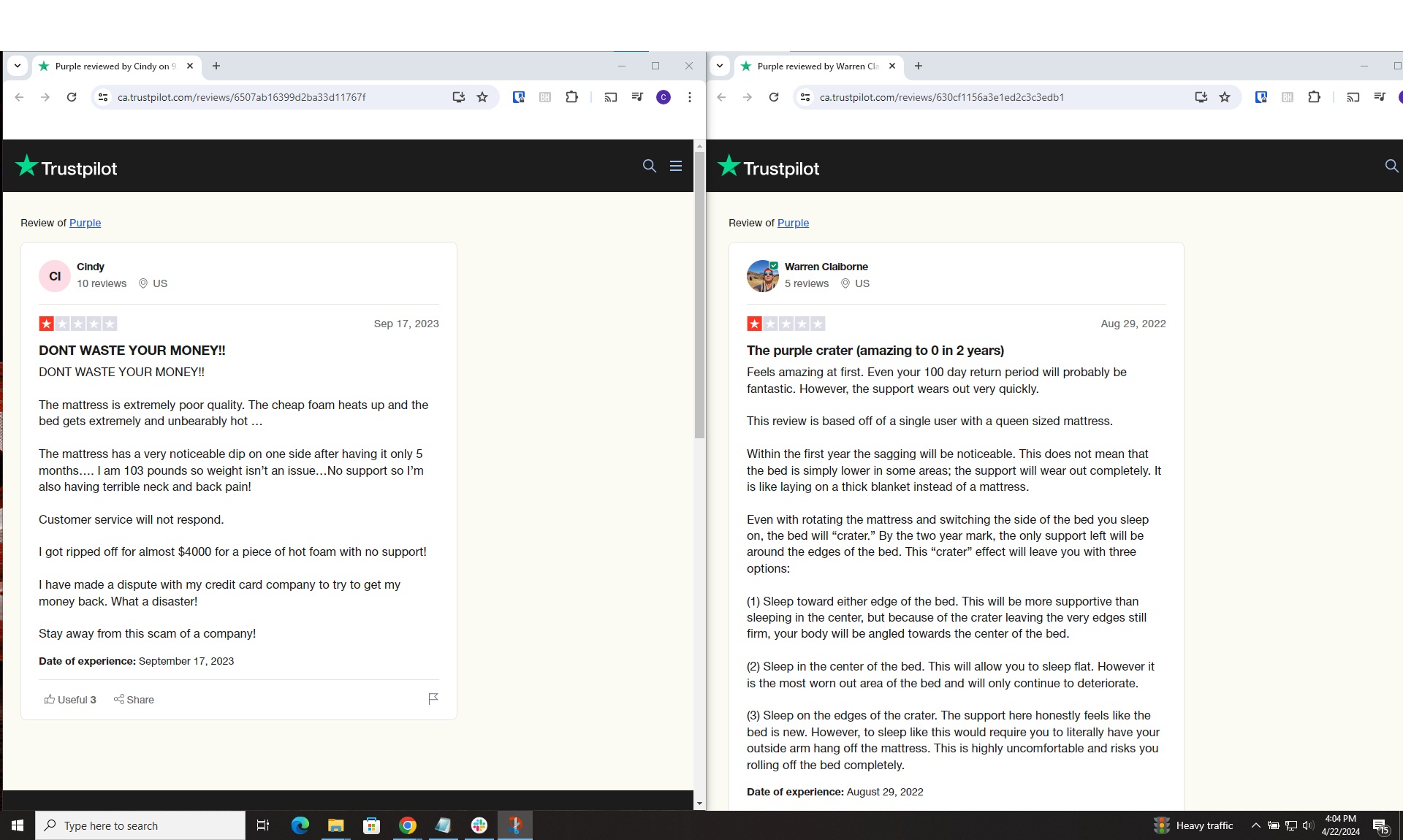The image size is (1403, 840).
Task: Bookmark Warren's review page with star icon
Action: [1225, 97]
